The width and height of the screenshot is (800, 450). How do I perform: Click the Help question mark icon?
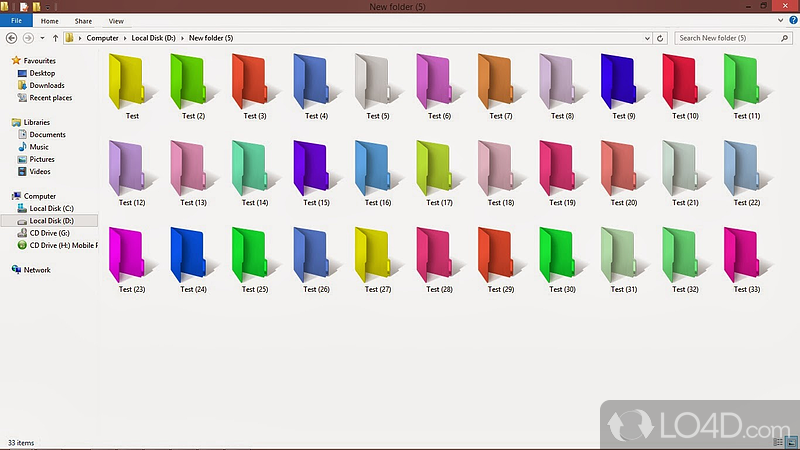pyautogui.click(x=792, y=20)
